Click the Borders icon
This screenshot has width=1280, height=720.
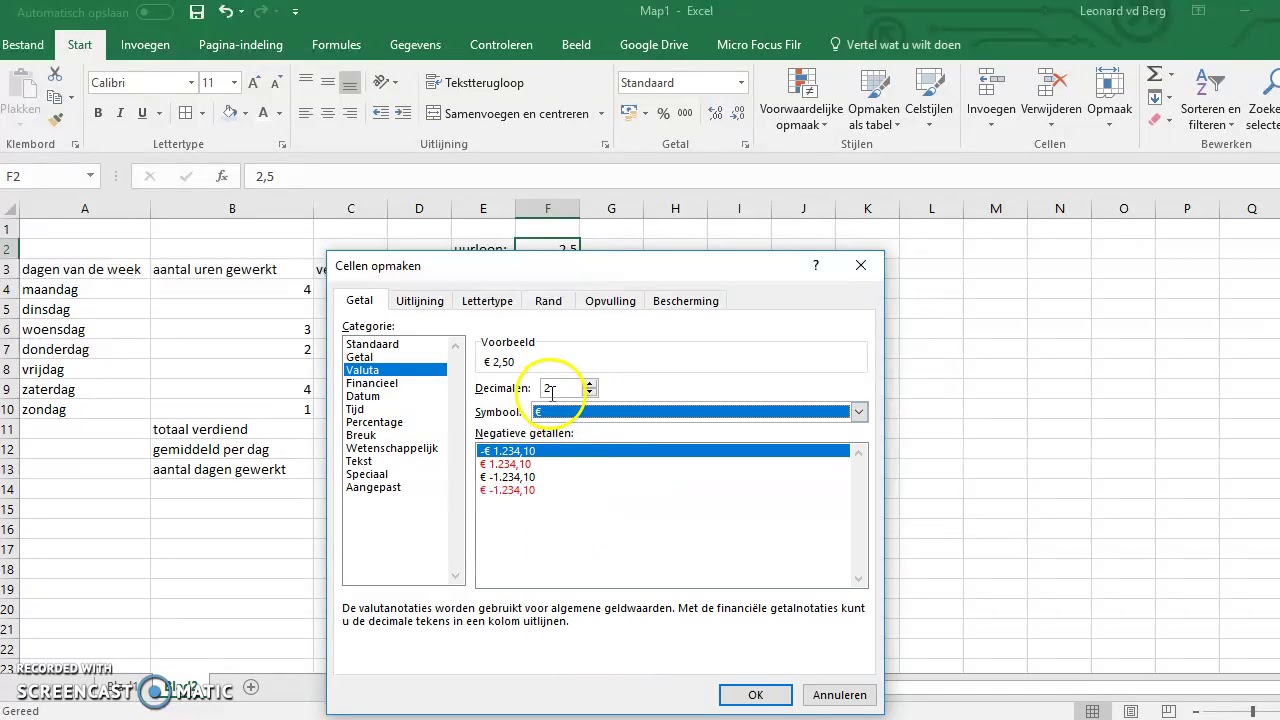pos(186,113)
